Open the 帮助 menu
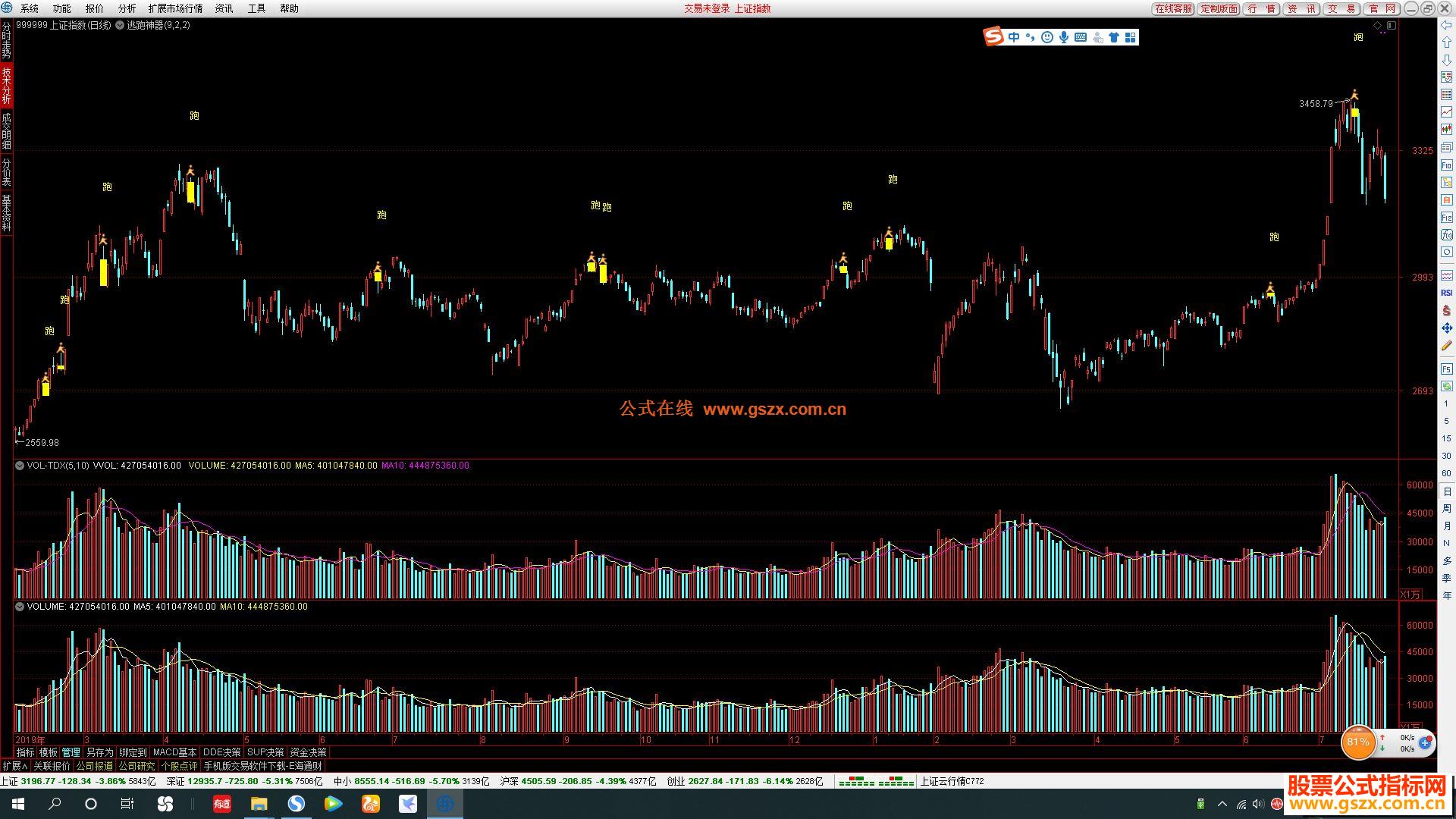 [289, 8]
